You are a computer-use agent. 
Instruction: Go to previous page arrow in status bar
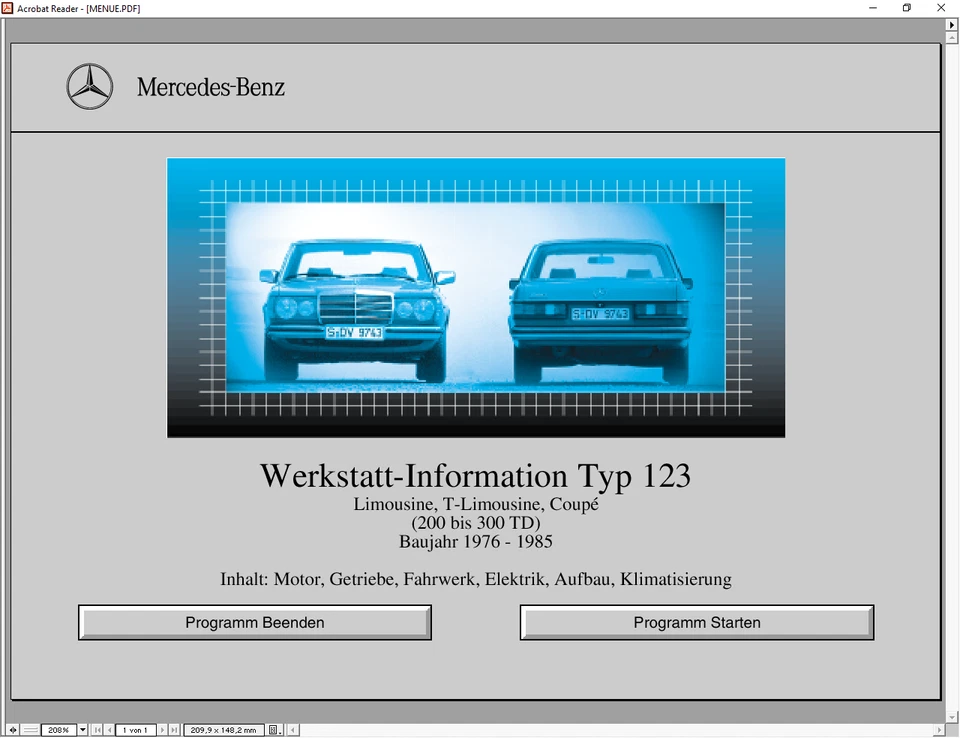[x=110, y=730]
